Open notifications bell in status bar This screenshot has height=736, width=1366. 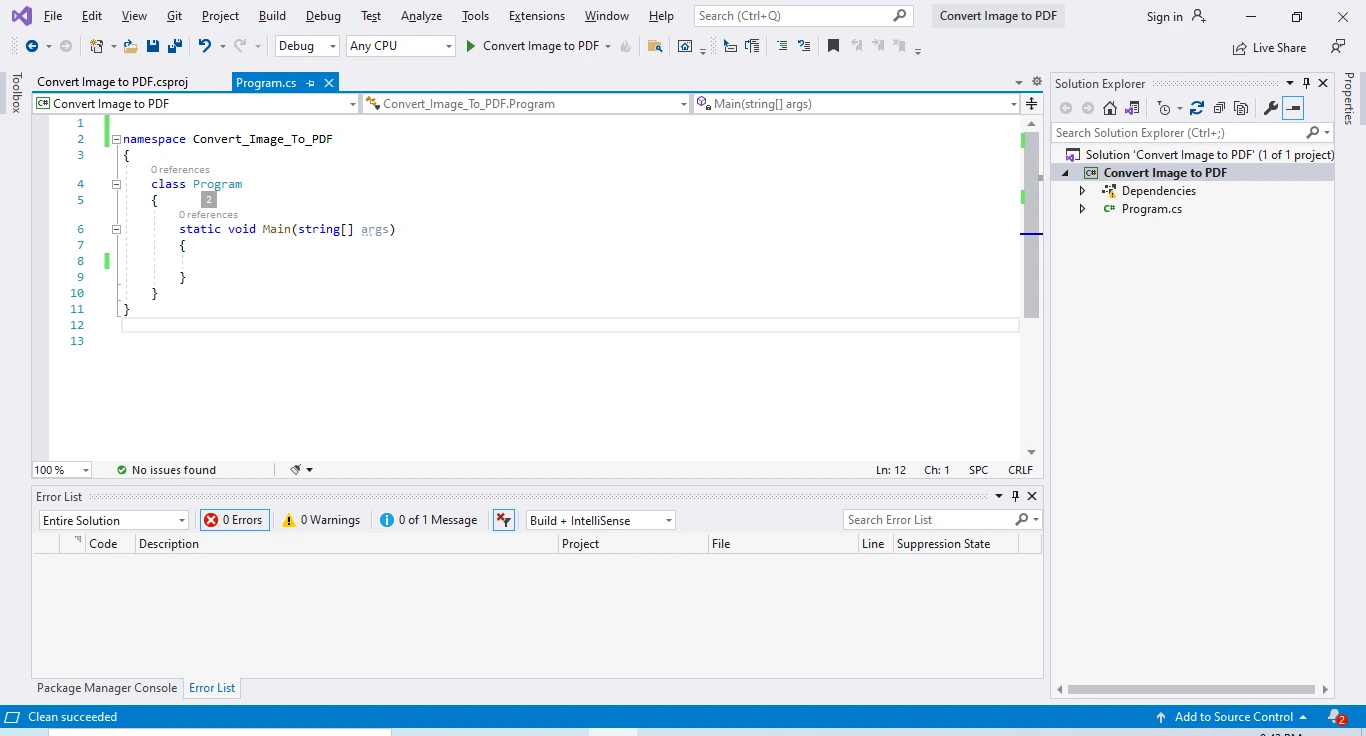pyautogui.click(x=1336, y=717)
